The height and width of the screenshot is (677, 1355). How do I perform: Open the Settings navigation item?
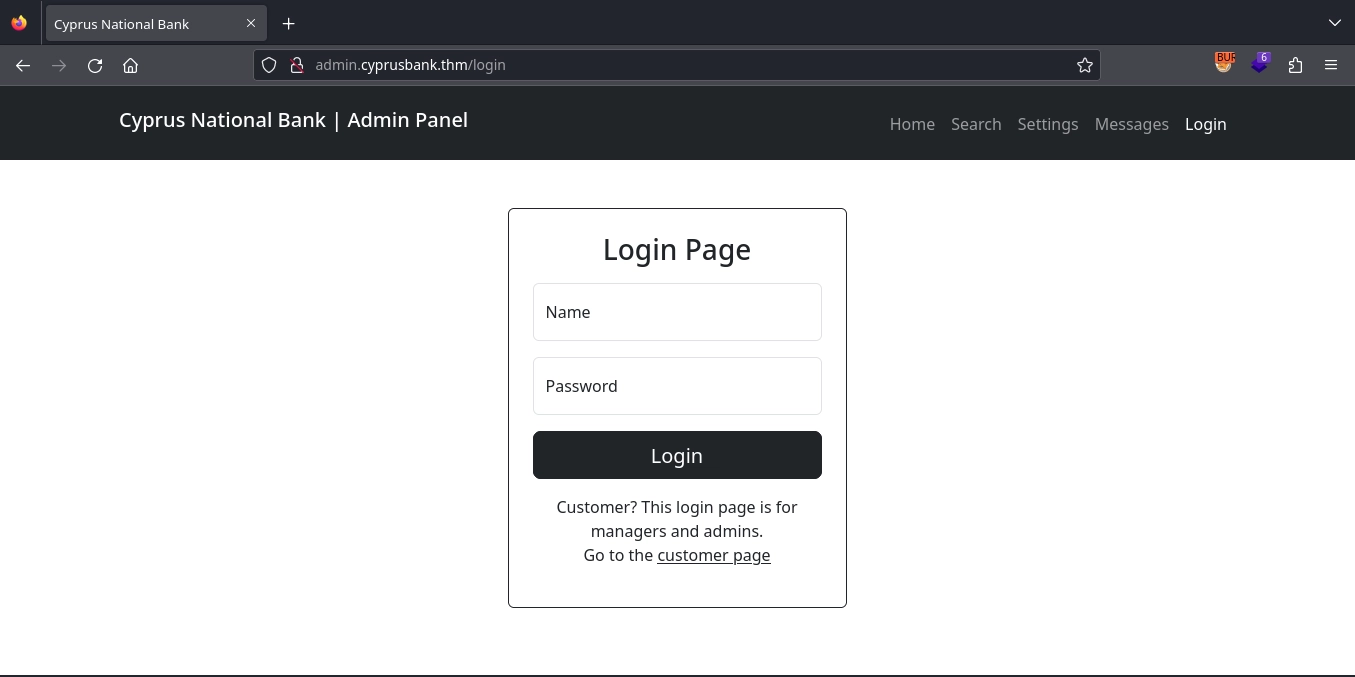(1047, 124)
